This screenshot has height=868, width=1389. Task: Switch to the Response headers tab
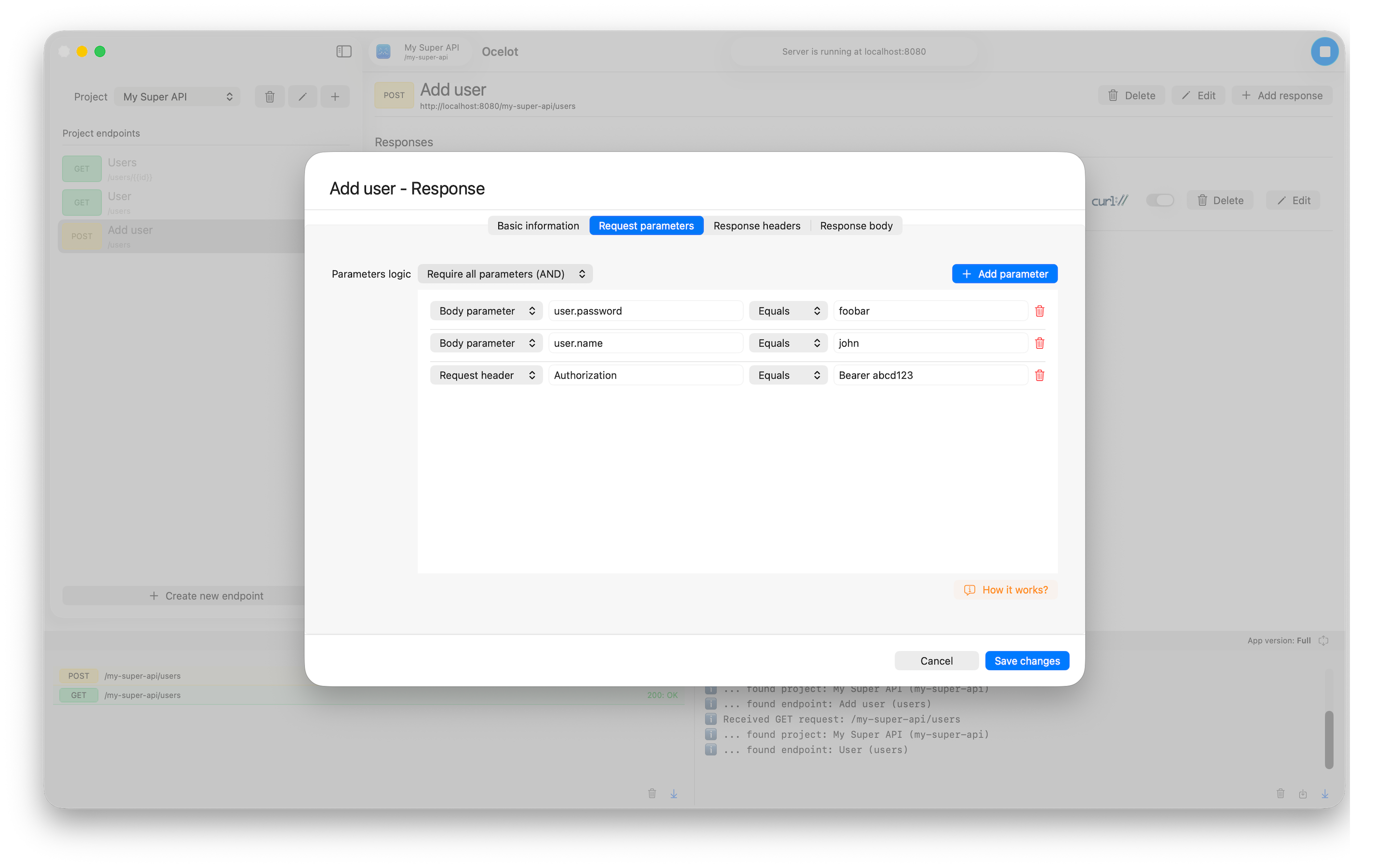click(757, 226)
